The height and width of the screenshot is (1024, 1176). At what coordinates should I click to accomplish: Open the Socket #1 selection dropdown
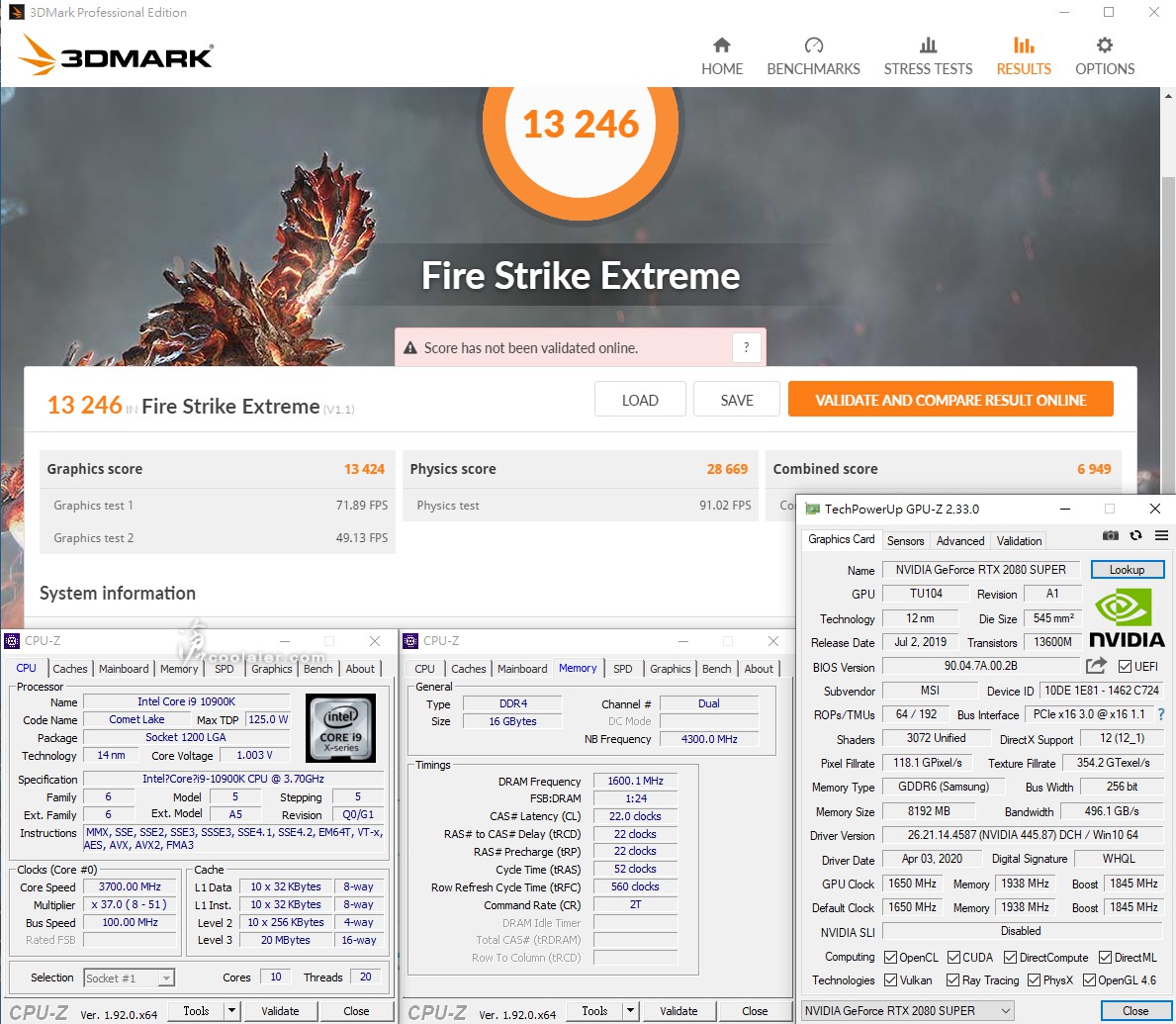tap(129, 978)
